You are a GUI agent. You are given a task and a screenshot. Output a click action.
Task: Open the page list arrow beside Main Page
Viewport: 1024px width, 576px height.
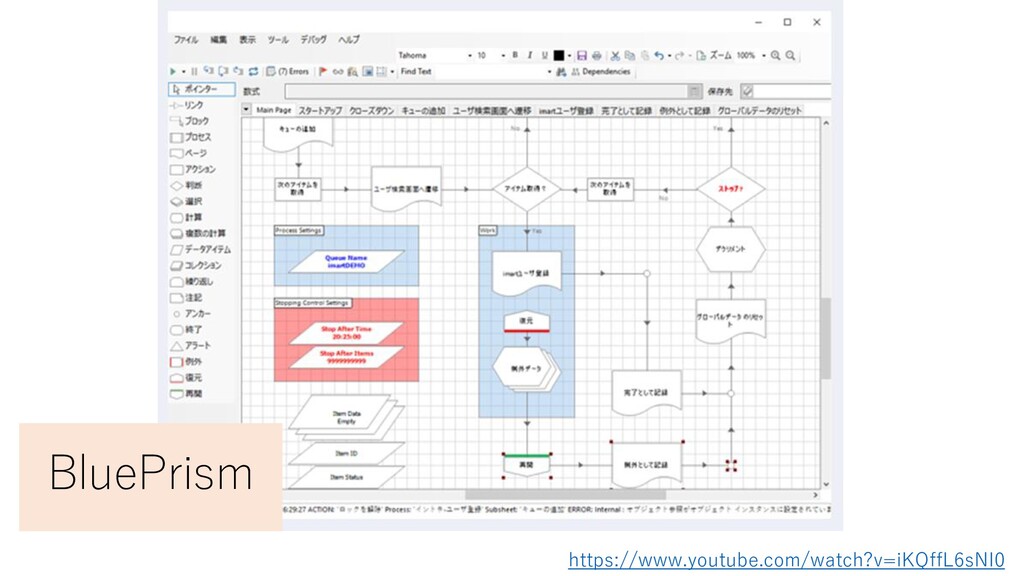click(x=246, y=110)
